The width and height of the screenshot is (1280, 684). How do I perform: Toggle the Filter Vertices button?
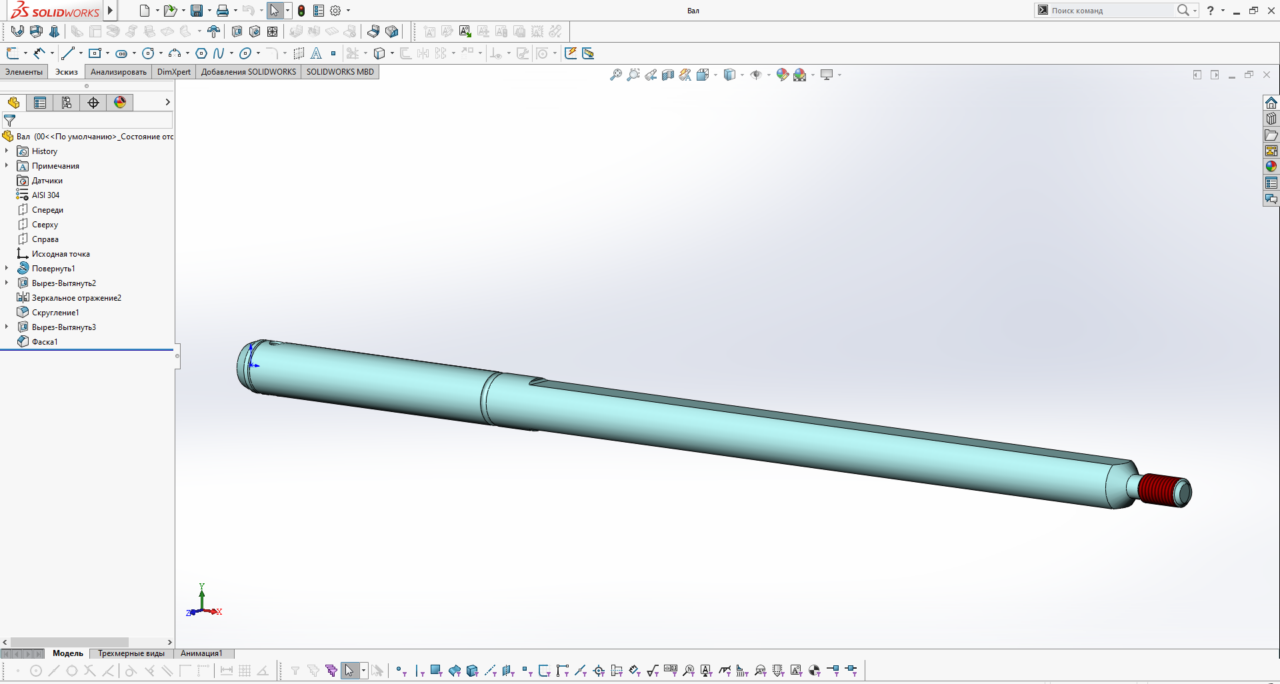click(x=401, y=670)
